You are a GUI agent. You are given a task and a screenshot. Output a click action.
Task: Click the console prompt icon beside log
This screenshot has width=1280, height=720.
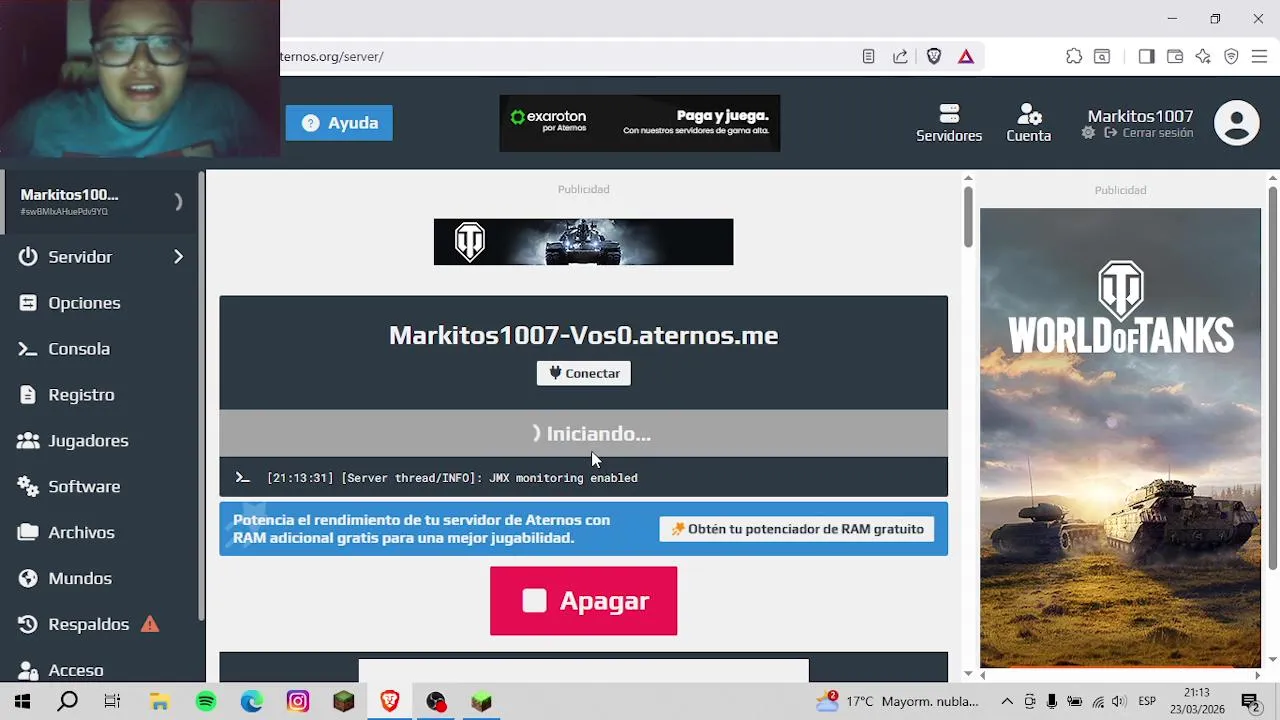click(x=242, y=478)
